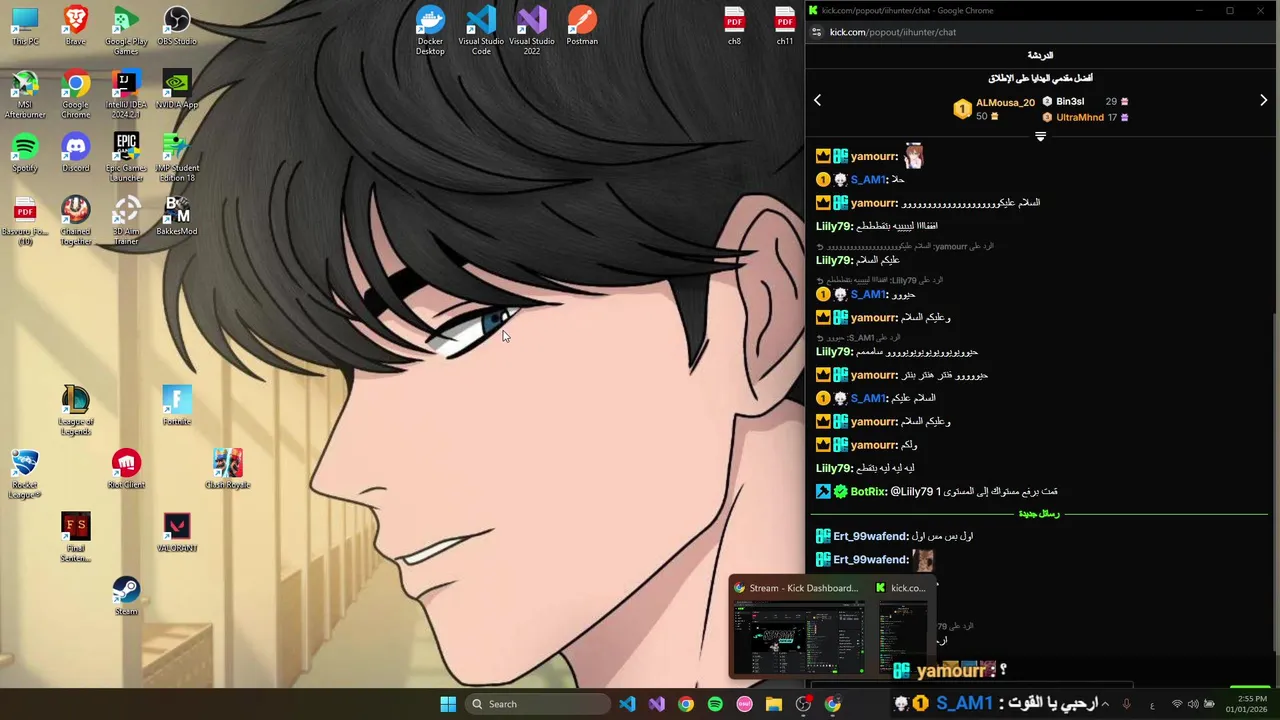Open Spotify from the taskbar
1280x720 pixels.
click(x=715, y=704)
